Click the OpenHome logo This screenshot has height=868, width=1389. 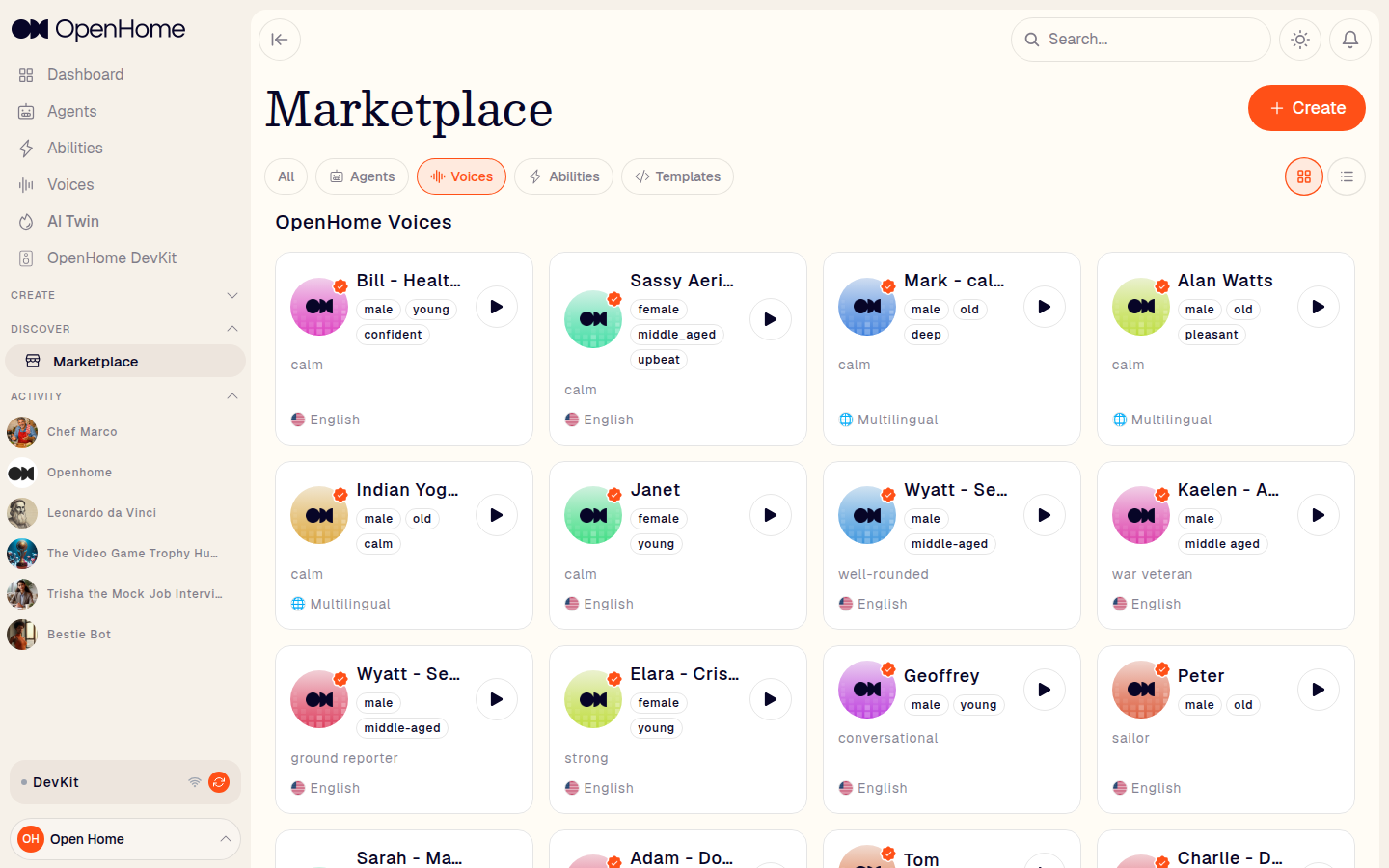(98, 29)
